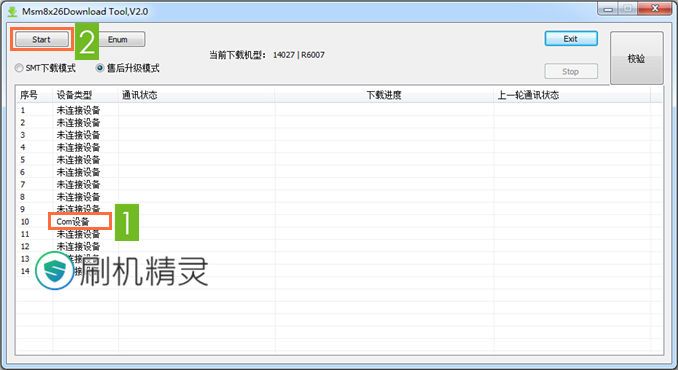Click sequence number 14 cell
The height and width of the screenshot is (370, 678).
(x=25, y=271)
